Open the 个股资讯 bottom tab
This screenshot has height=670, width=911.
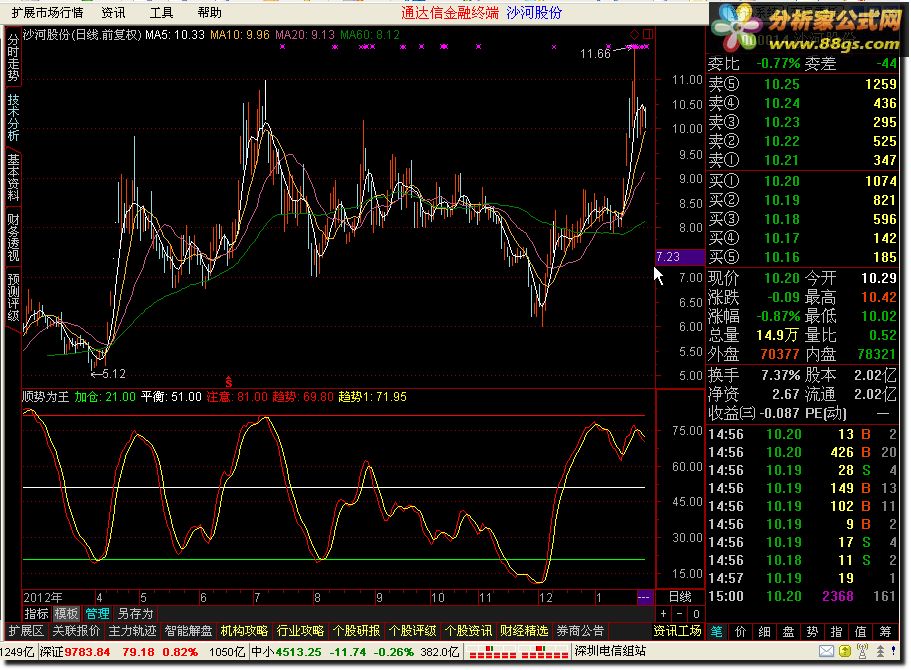pos(468,631)
